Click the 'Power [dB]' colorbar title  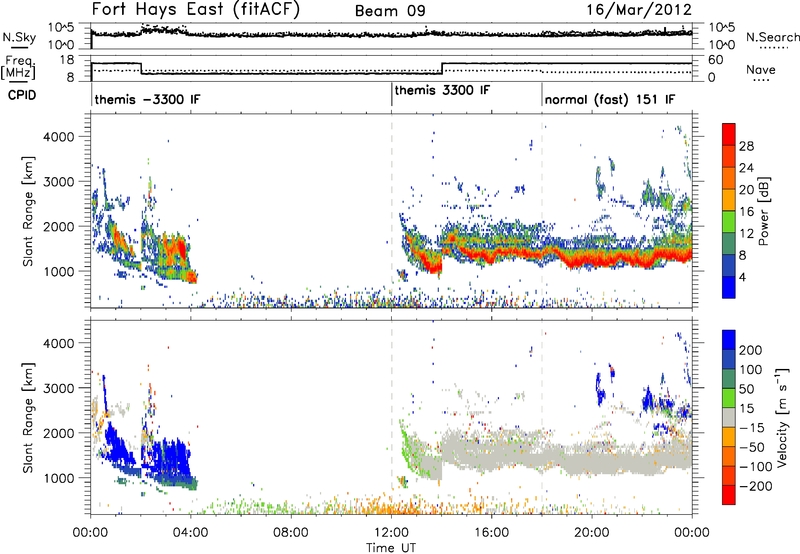coord(764,211)
